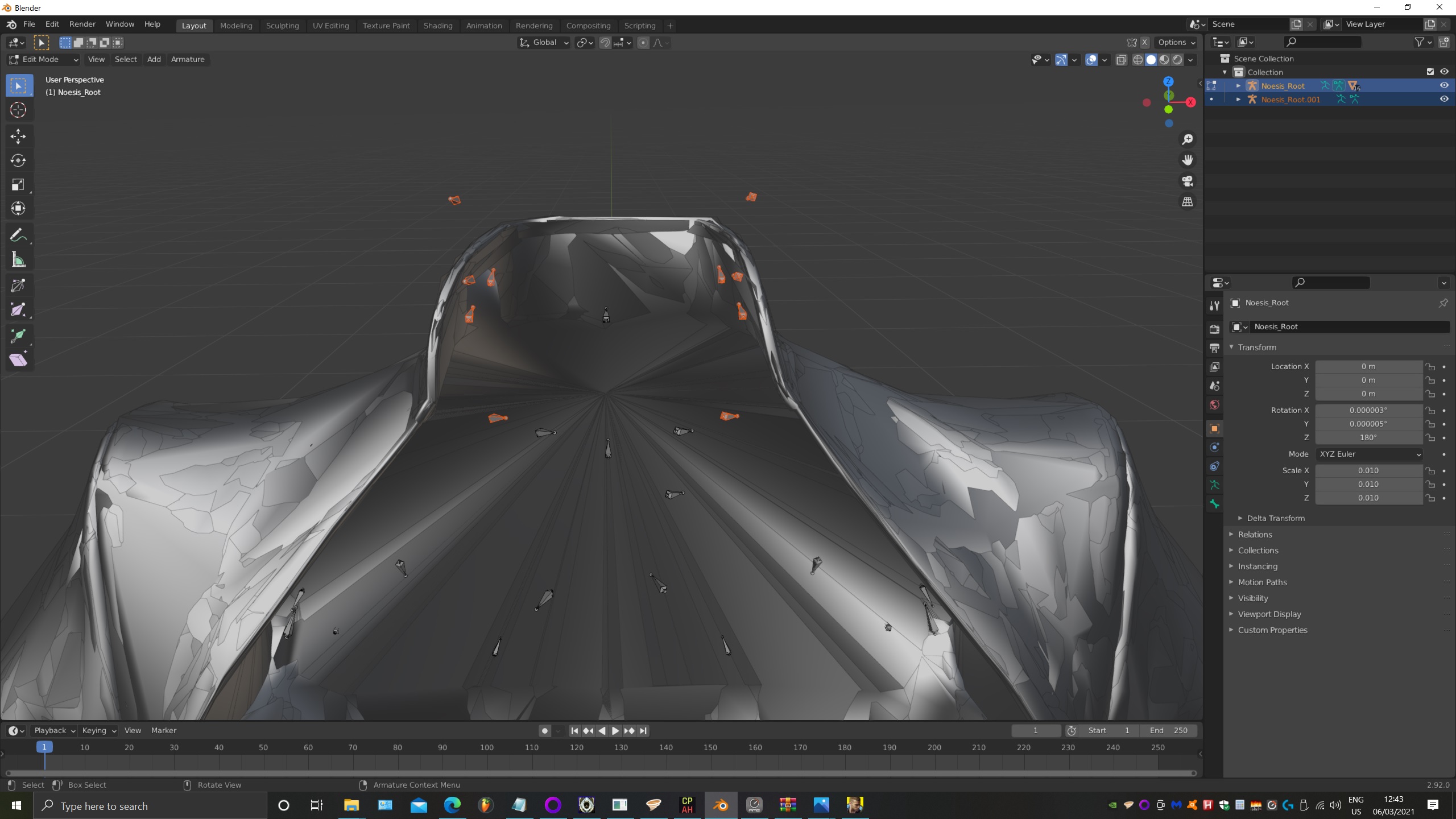Jump to the timeline end frame
The width and height of the screenshot is (1456, 819).
643,731
